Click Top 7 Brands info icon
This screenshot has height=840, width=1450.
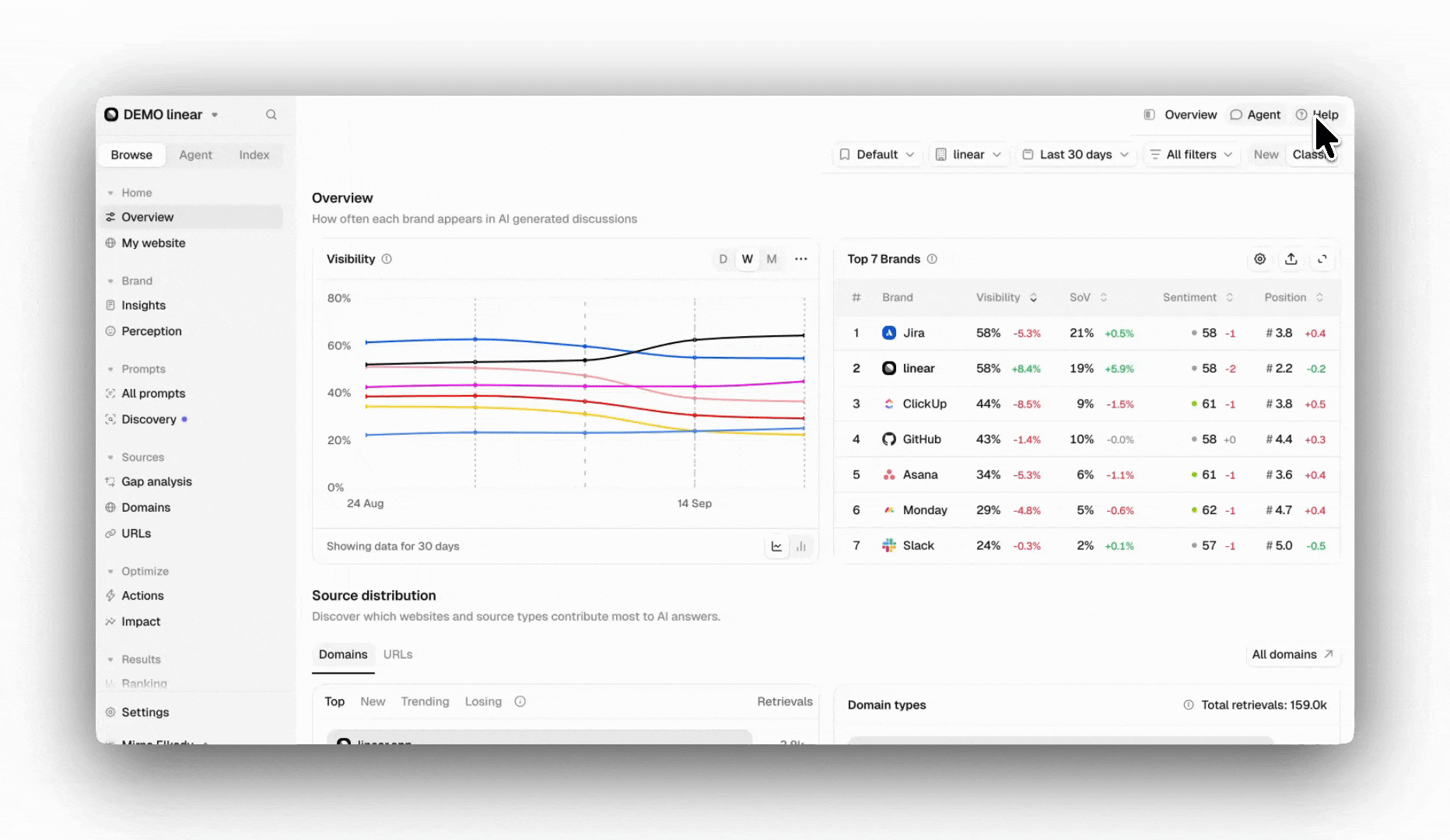932,259
